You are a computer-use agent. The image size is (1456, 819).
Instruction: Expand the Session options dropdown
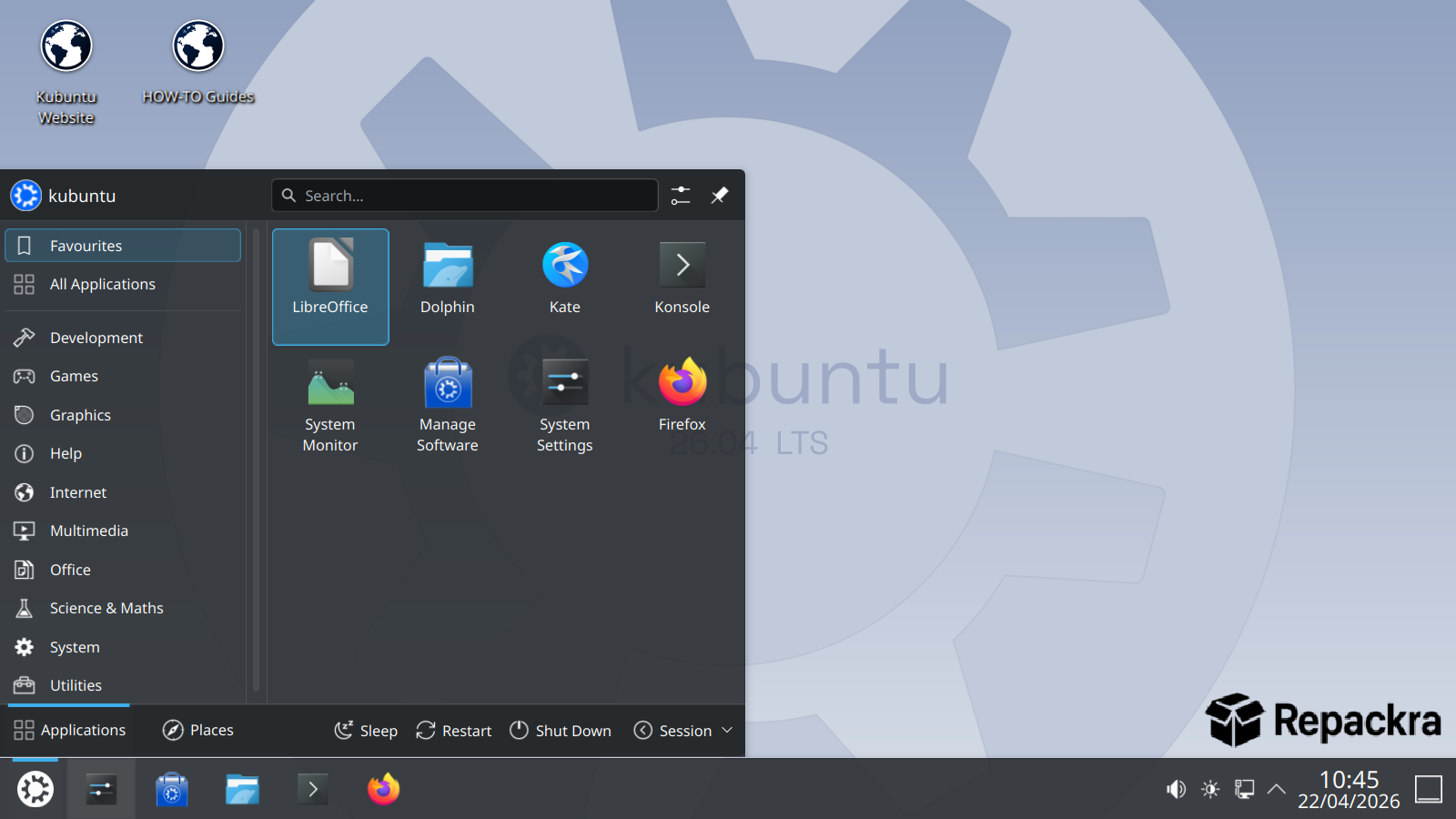coord(683,731)
